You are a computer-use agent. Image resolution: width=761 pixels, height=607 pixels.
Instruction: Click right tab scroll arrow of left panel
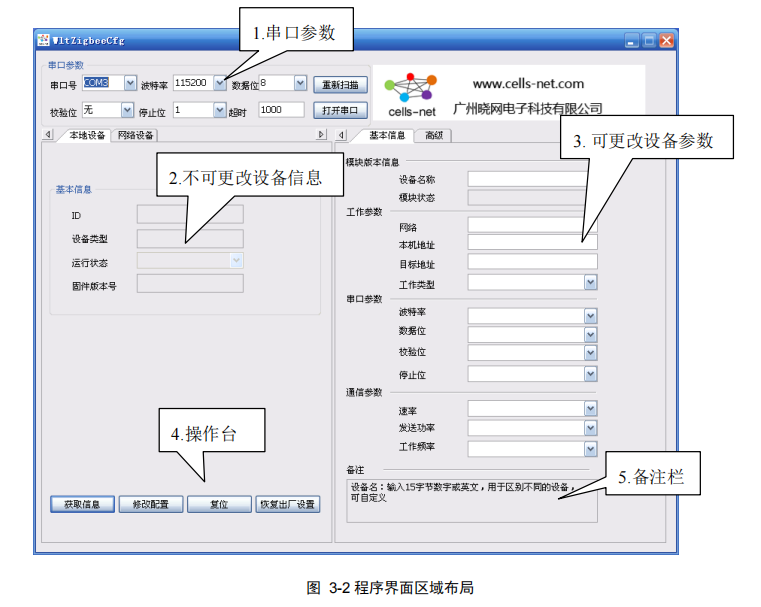(321, 134)
